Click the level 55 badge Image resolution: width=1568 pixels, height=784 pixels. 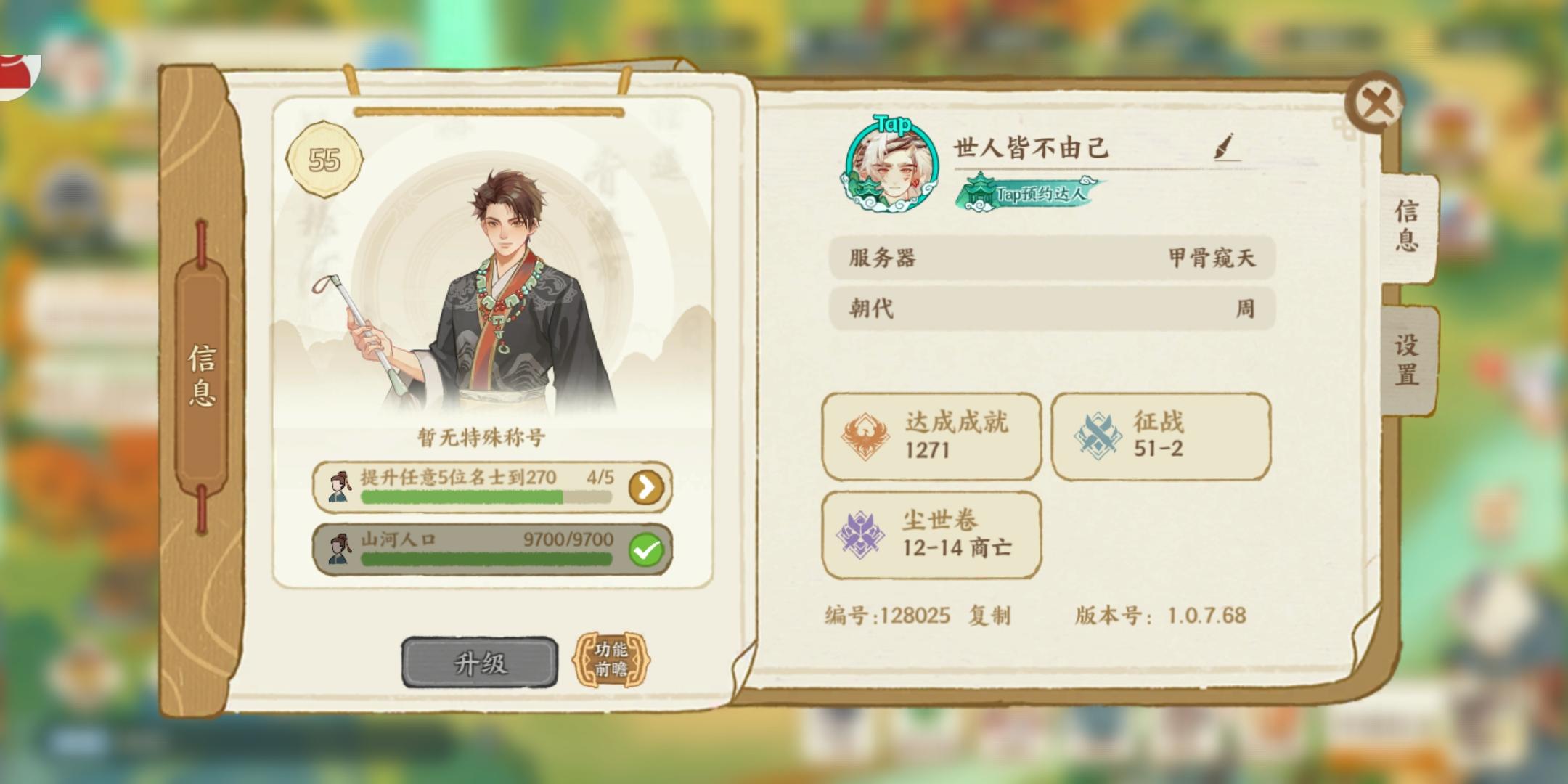pyautogui.click(x=324, y=160)
